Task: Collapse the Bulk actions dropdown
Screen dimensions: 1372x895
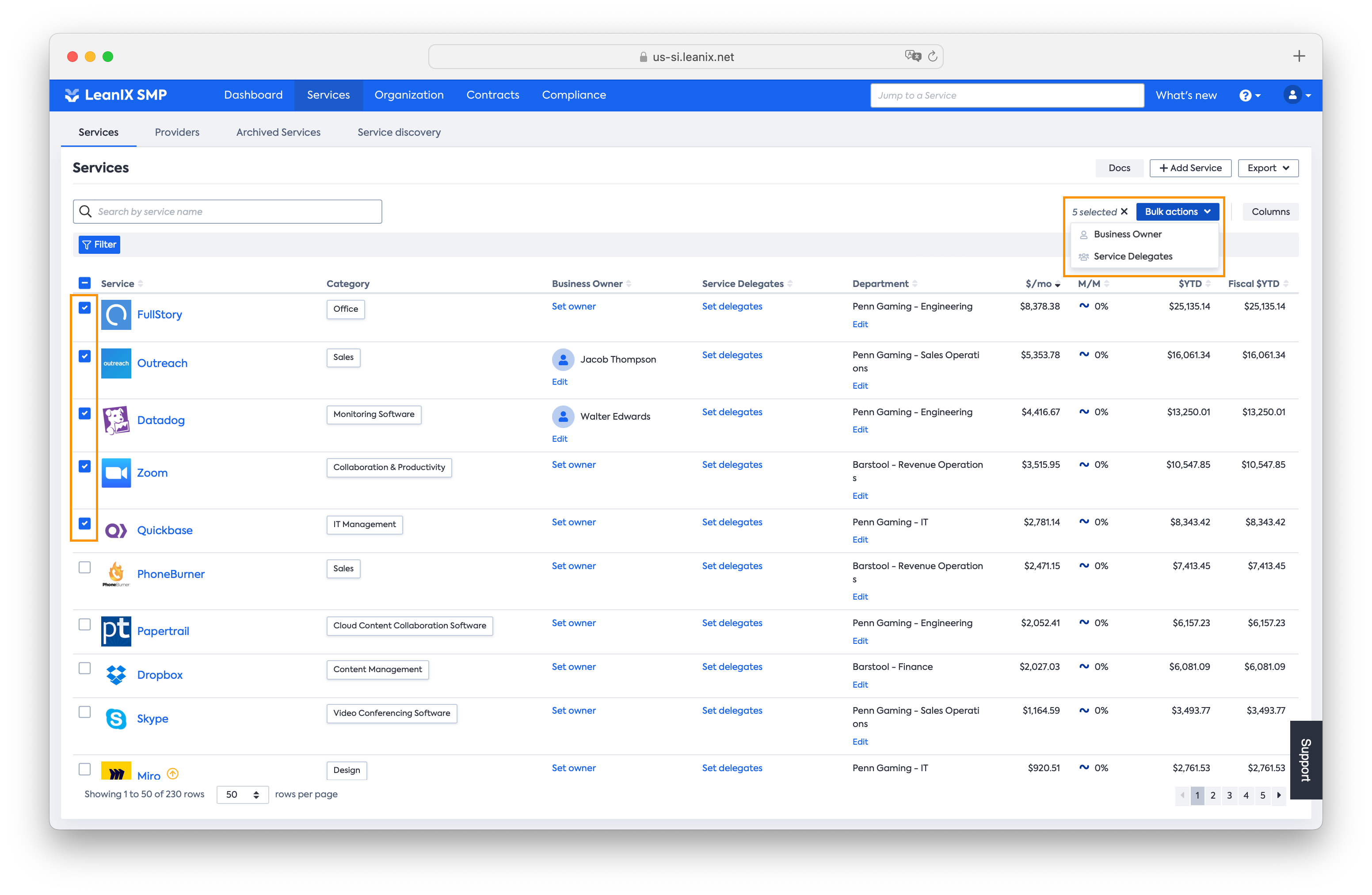Action: click(1177, 212)
